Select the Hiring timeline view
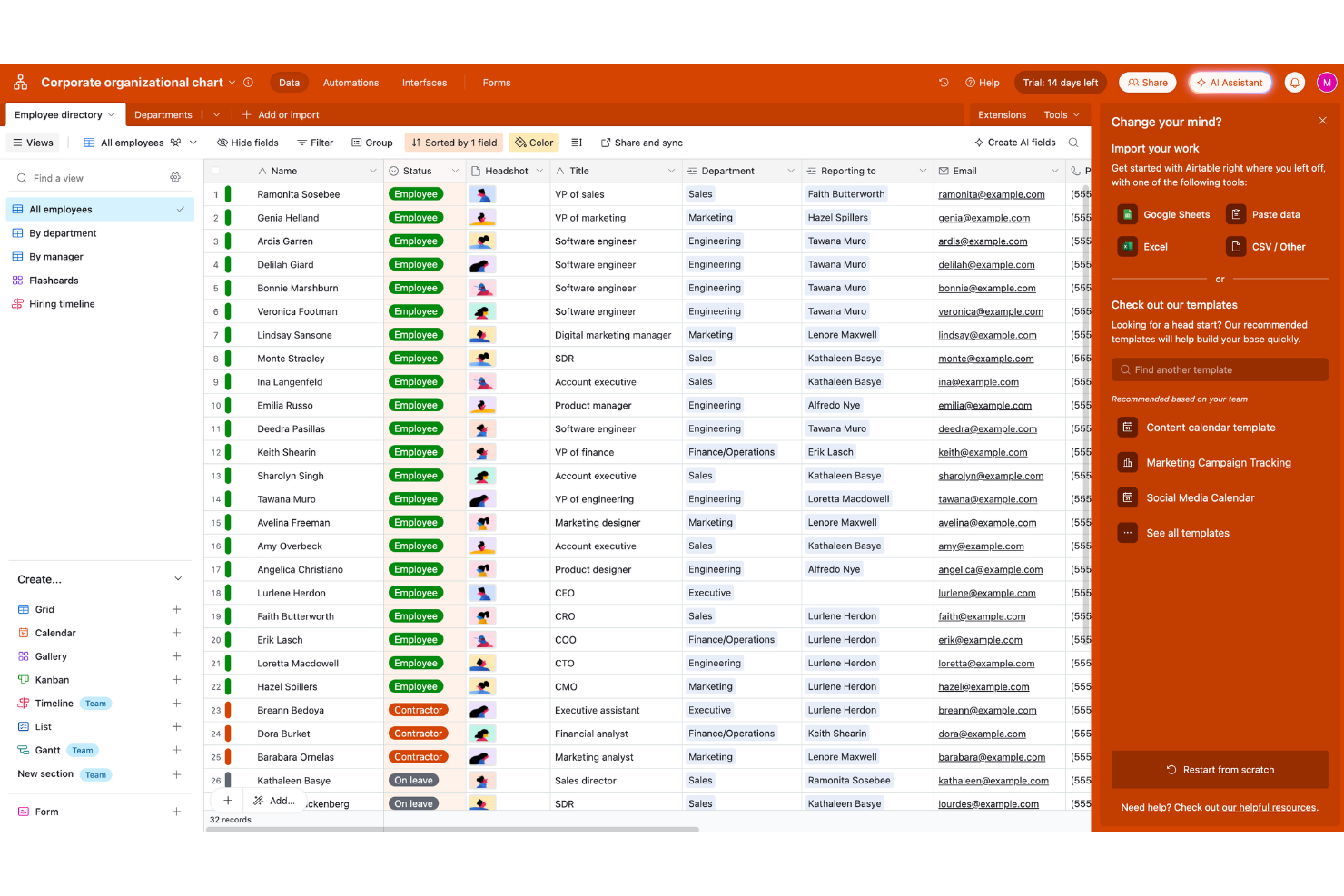Viewport: 1344px width, 896px height. tap(60, 303)
